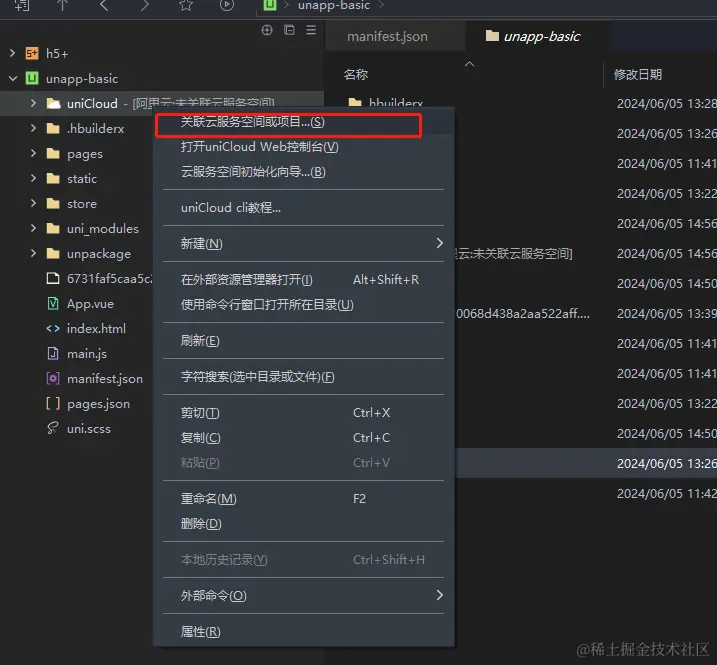Click the green unapp-basic project icon
717x665 pixels.
pos(32,79)
